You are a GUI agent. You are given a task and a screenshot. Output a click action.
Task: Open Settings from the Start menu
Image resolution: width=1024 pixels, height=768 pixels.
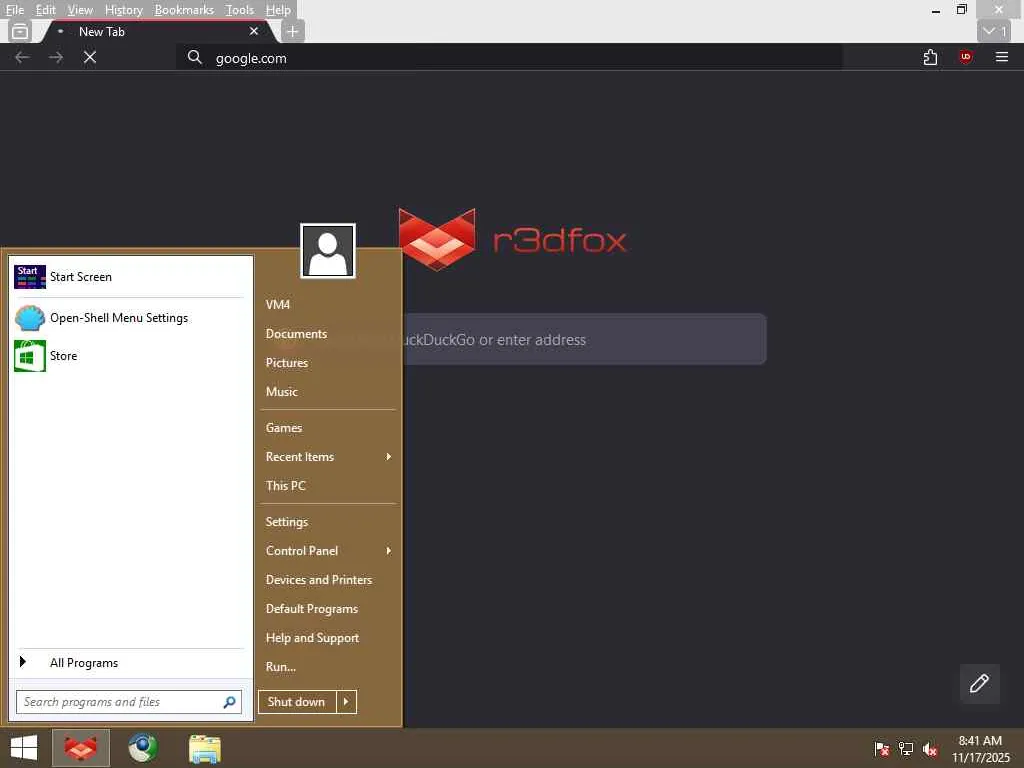(x=328, y=522)
